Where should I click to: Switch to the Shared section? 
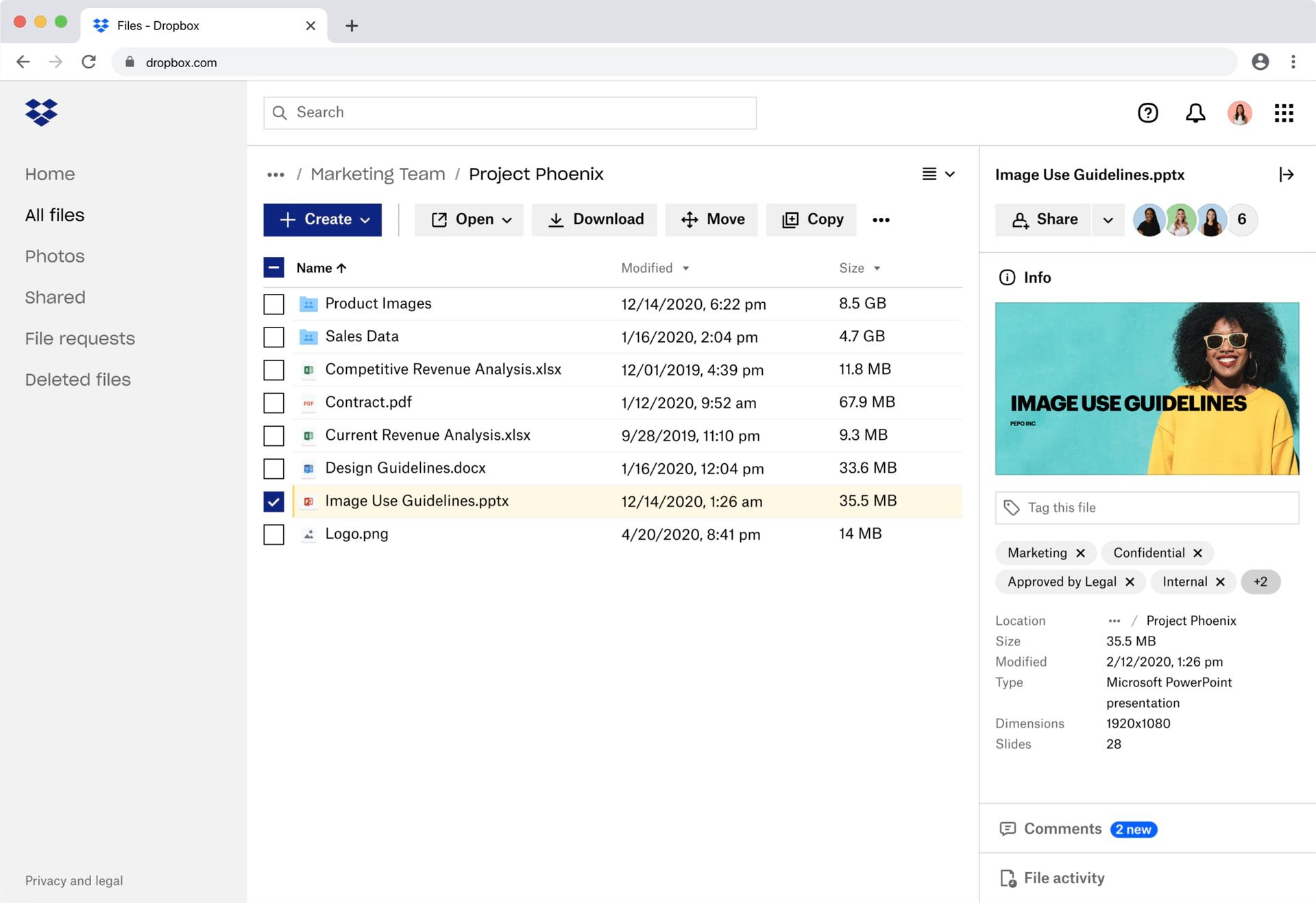coord(55,297)
